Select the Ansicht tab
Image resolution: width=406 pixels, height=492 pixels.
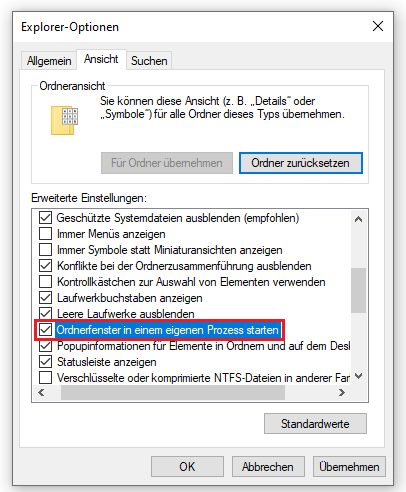pyautogui.click(x=101, y=59)
